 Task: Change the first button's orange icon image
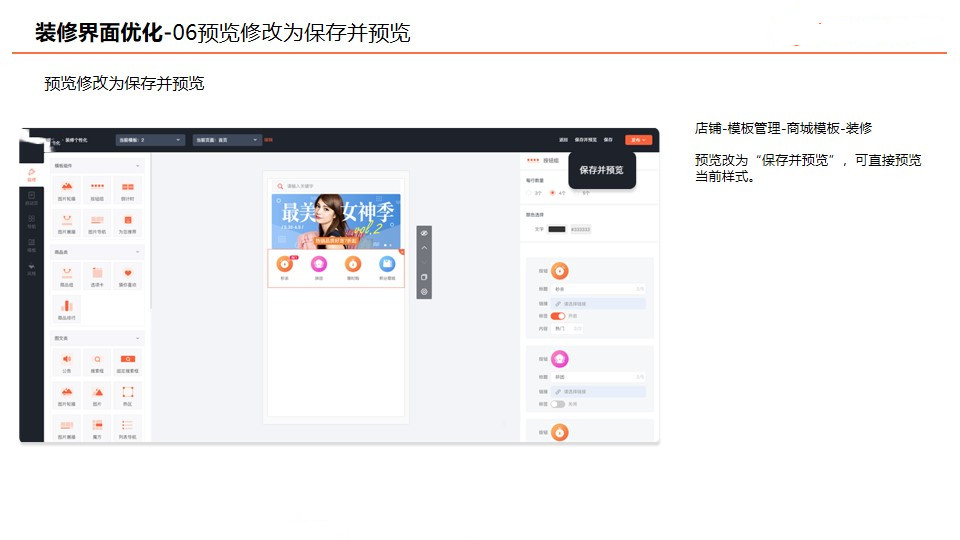pos(560,271)
